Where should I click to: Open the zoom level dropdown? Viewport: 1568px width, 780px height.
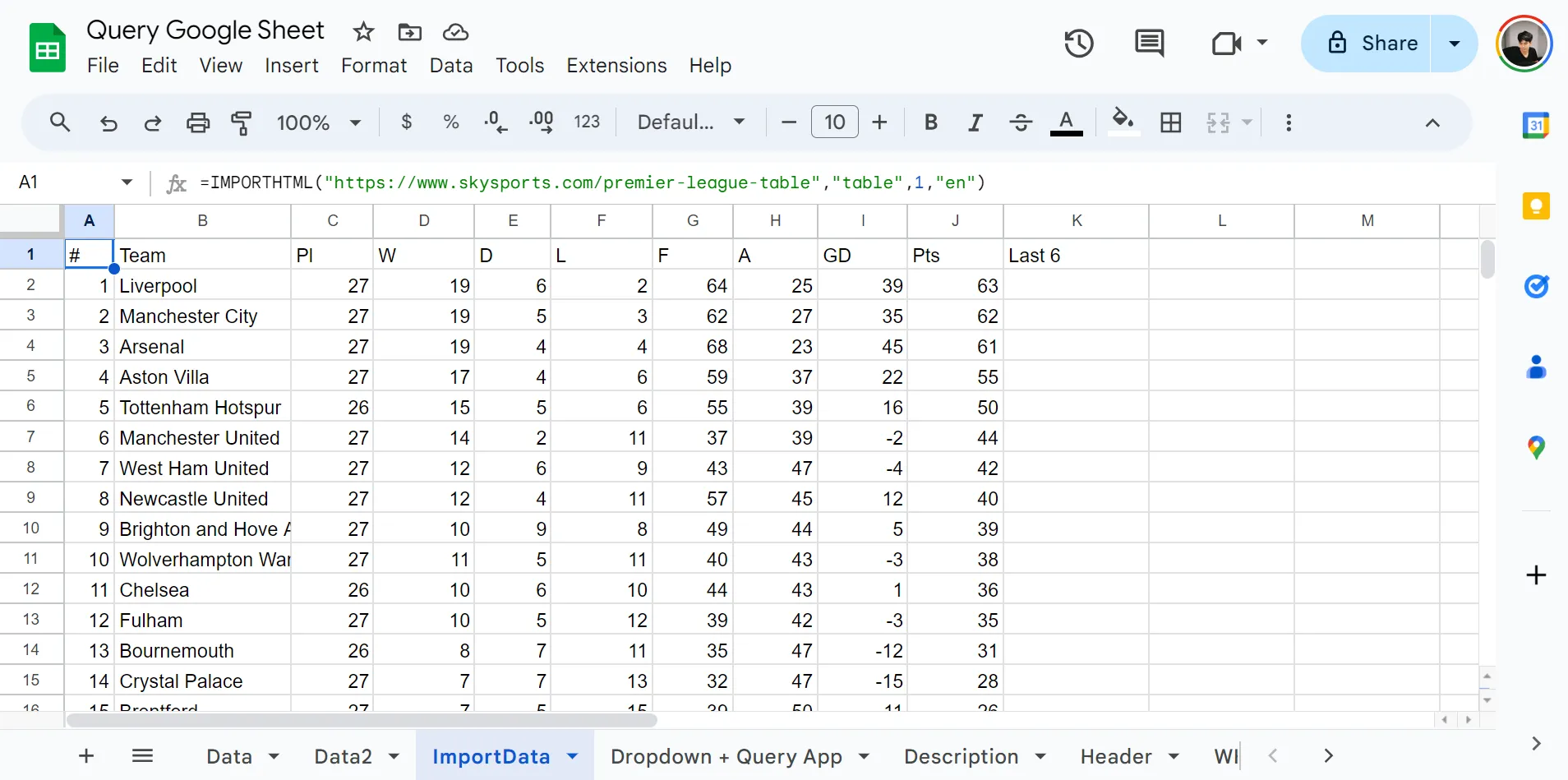(319, 122)
